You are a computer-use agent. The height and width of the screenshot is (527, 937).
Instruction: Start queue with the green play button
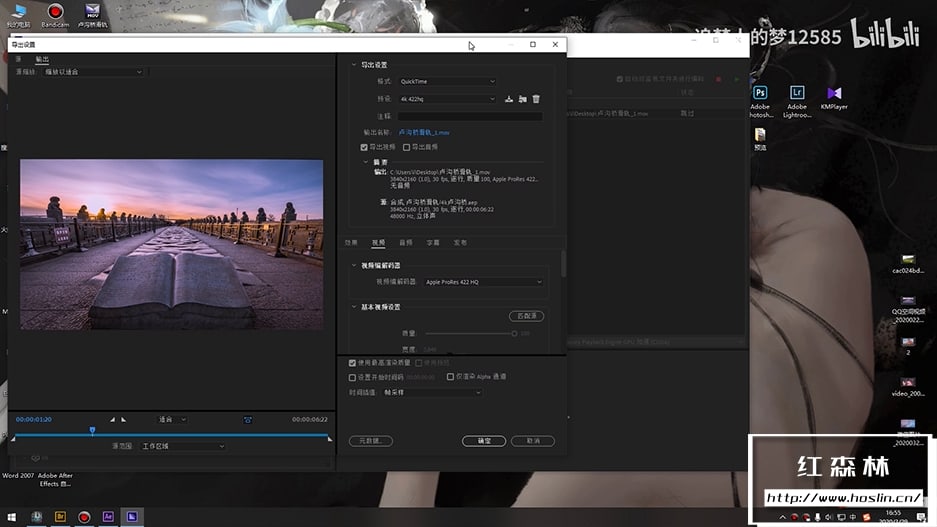pyautogui.click(x=737, y=79)
